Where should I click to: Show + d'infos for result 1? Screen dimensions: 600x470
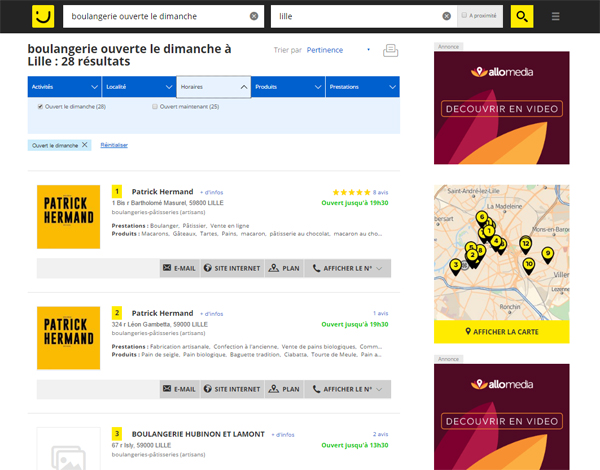pyautogui.click(x=212, y=193)
